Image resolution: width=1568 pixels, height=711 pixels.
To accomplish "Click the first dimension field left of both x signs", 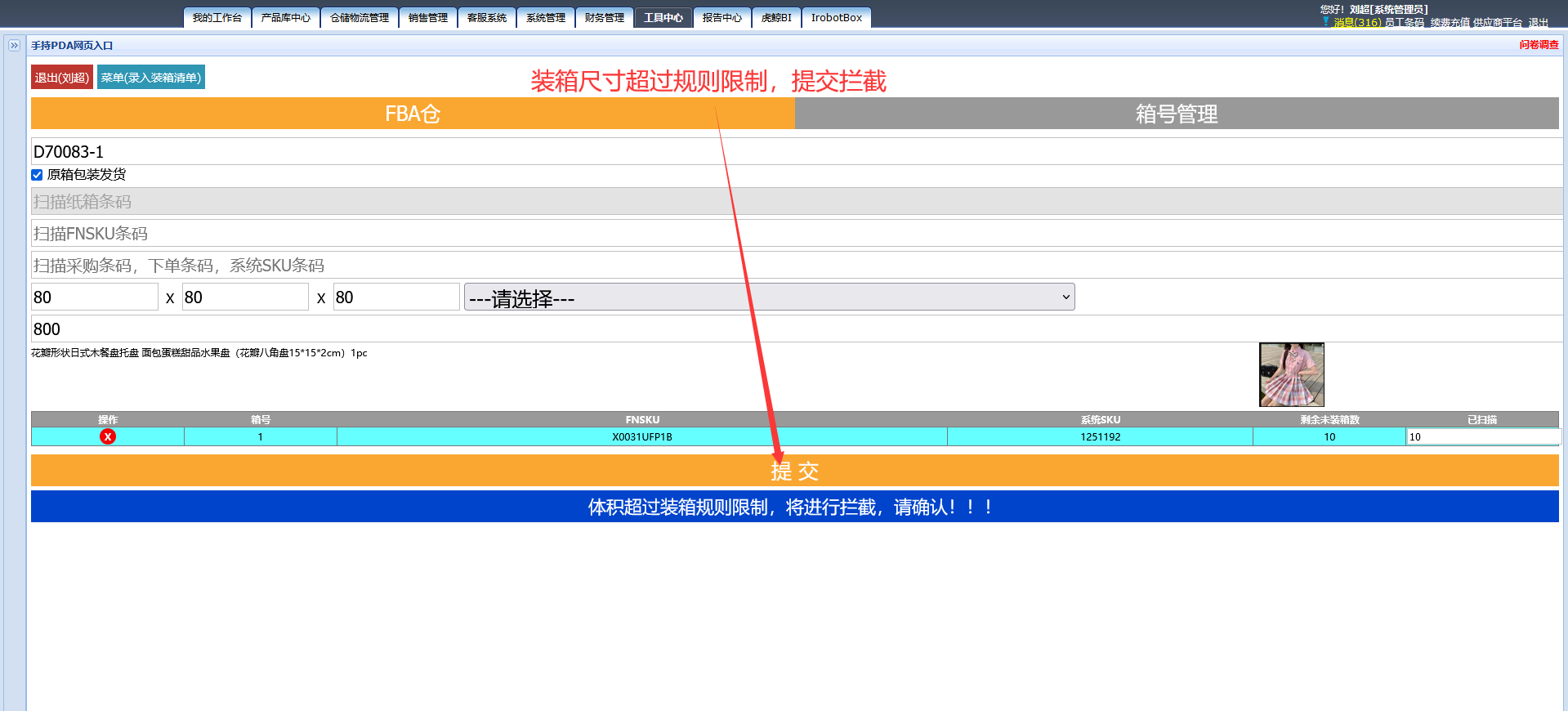I will [95, 297].
